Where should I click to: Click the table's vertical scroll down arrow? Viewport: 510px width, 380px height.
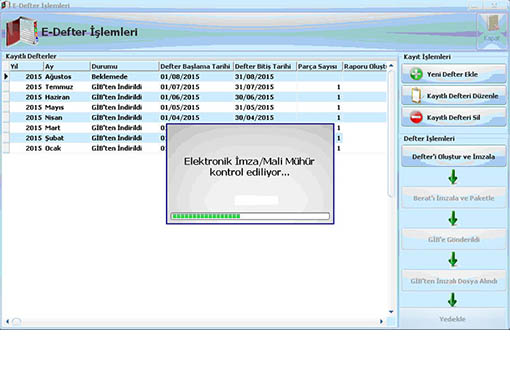(391, 312)
